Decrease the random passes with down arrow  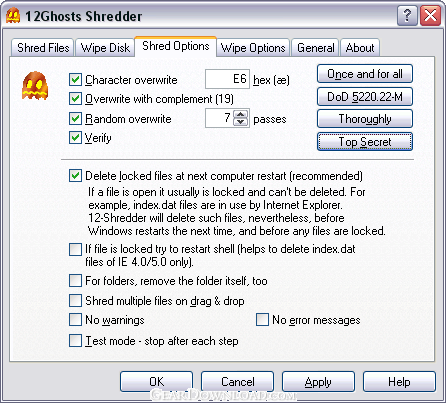[241, 122]
